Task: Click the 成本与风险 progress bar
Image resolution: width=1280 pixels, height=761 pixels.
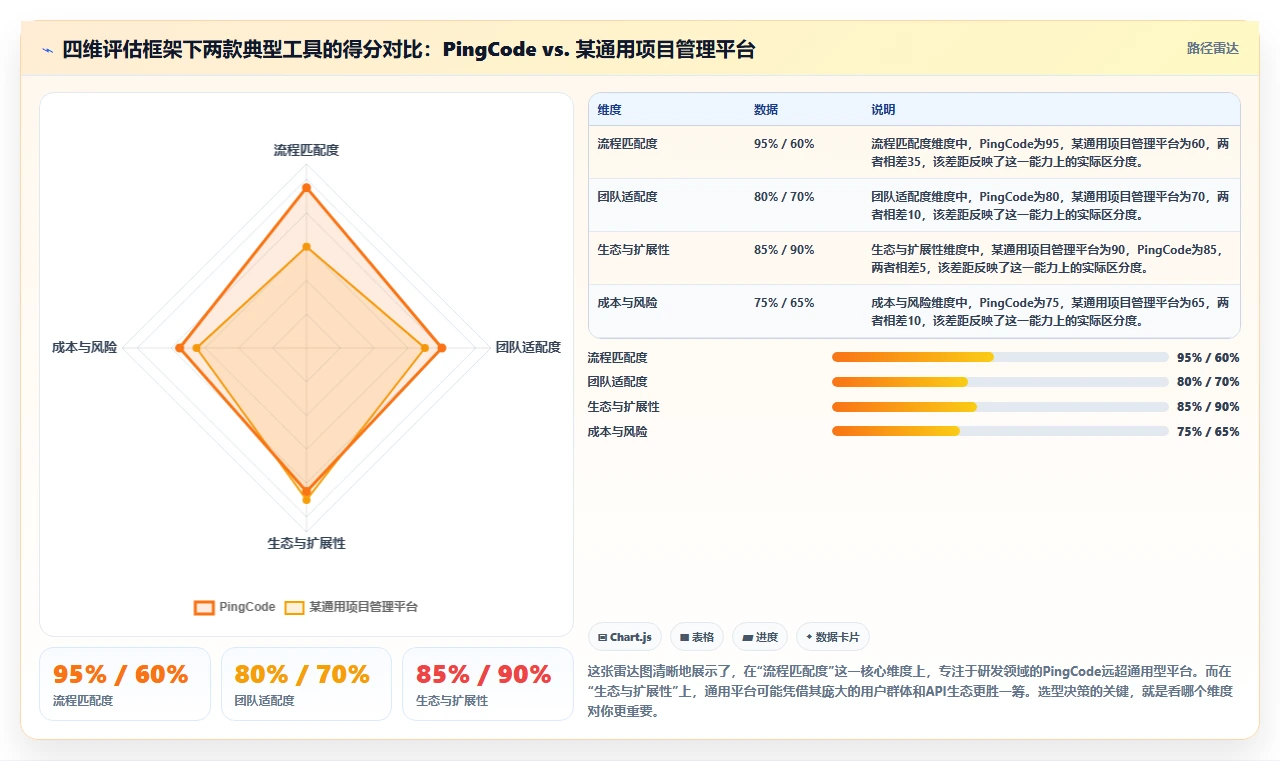Action: point(1000,431)
